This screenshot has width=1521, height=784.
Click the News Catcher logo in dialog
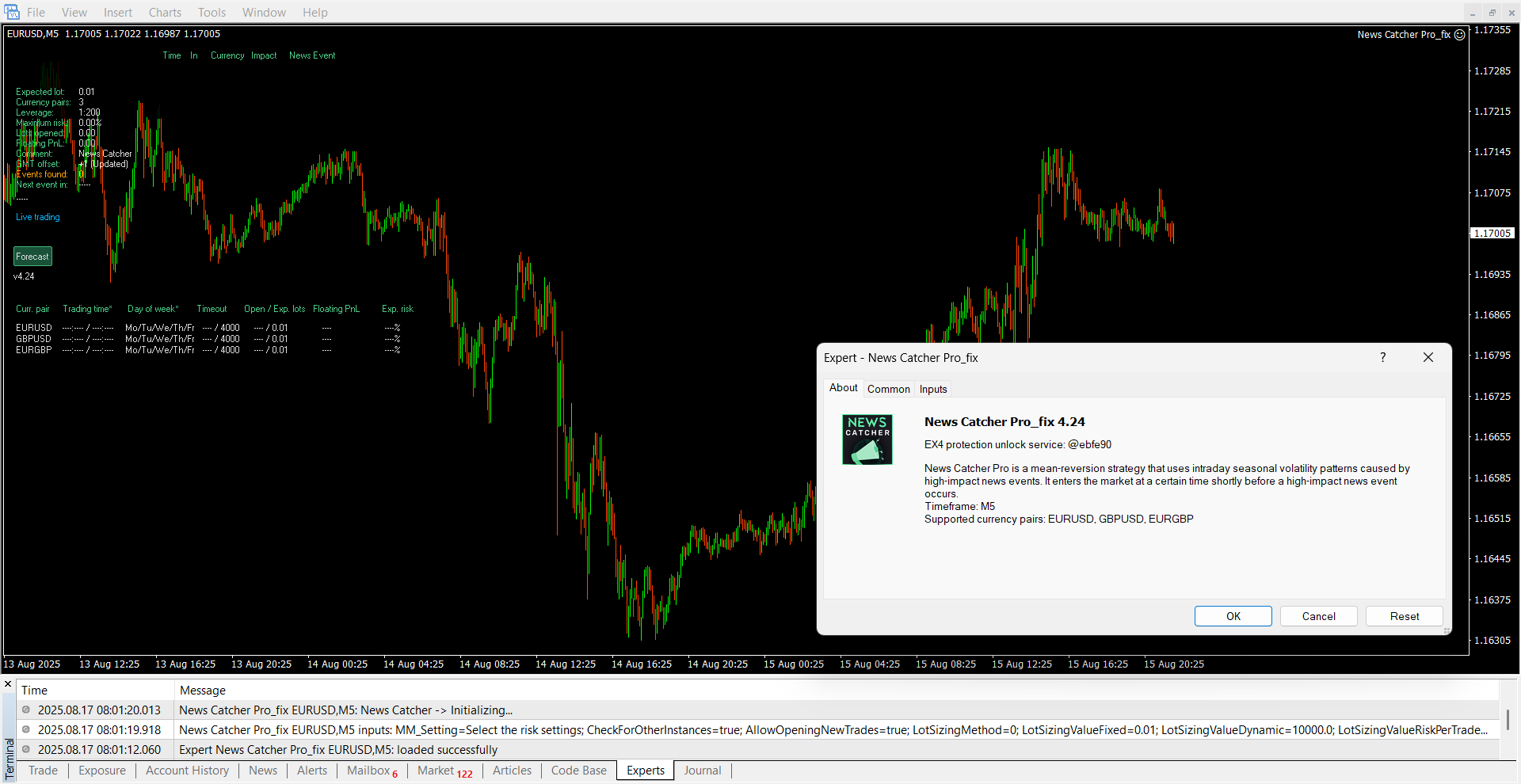[867, 440]
